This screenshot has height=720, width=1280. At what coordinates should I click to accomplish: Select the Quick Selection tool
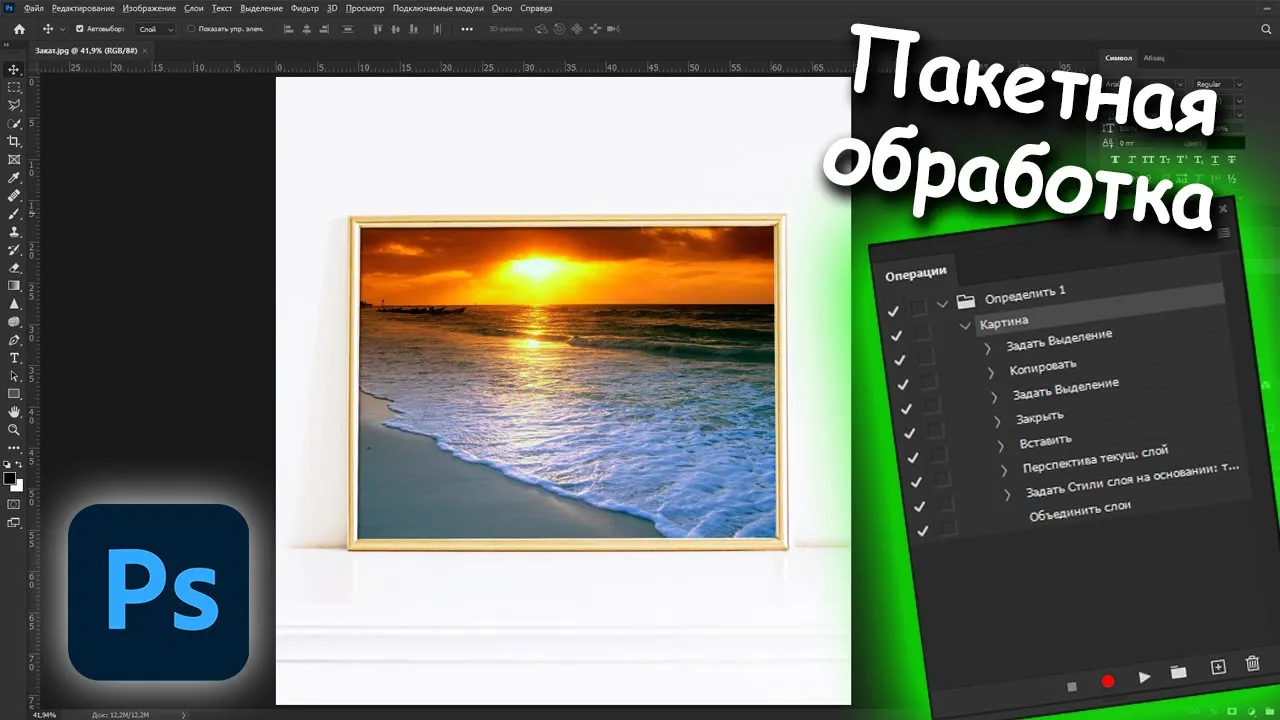(14, 124)
